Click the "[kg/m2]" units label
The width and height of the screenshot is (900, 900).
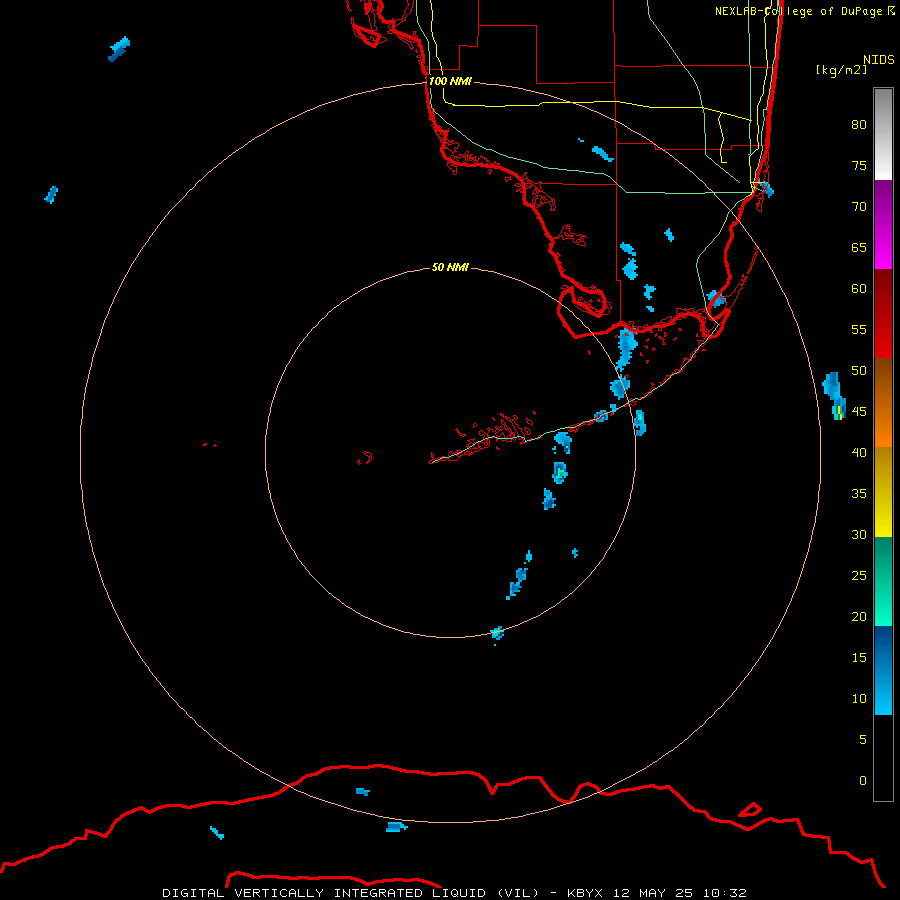point(841,70)
